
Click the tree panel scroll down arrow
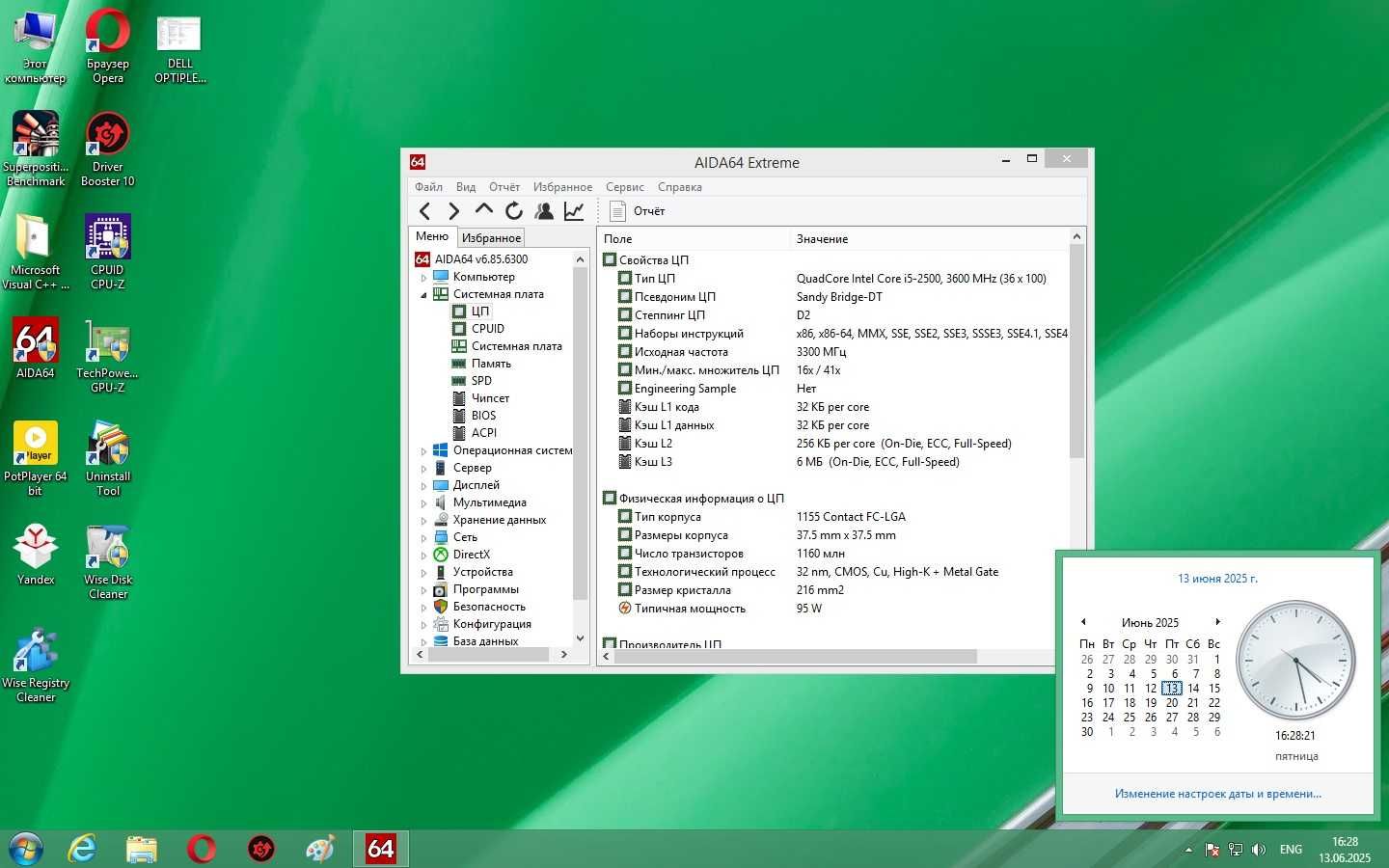click(x=580, y=637)
